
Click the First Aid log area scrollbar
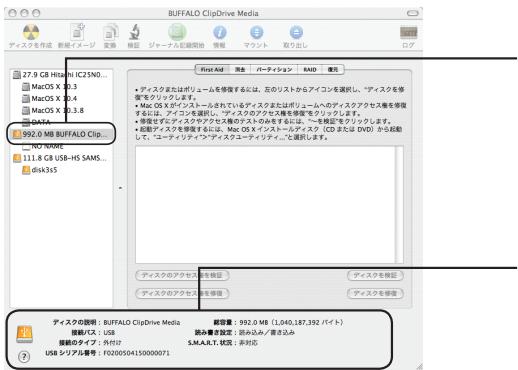pos(399,205)
